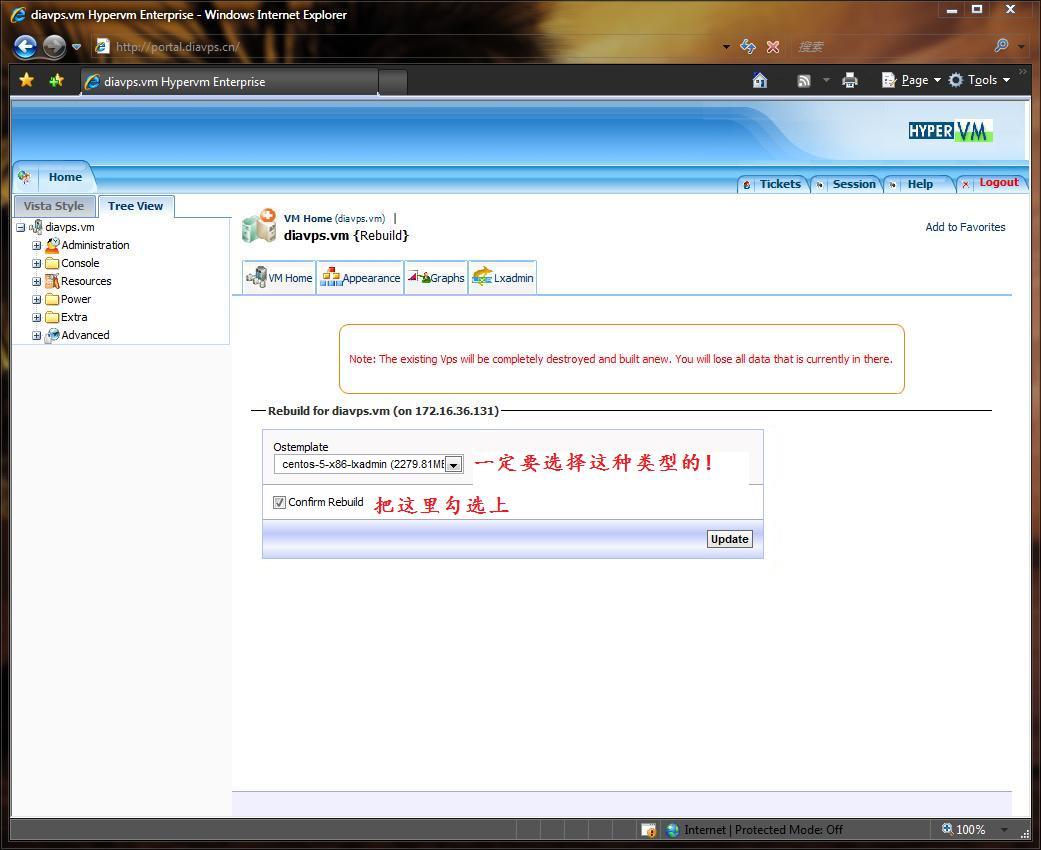Expand the Administration tree node
Viewport: 1041px width, 850px height.
click(x=37, y=245)
